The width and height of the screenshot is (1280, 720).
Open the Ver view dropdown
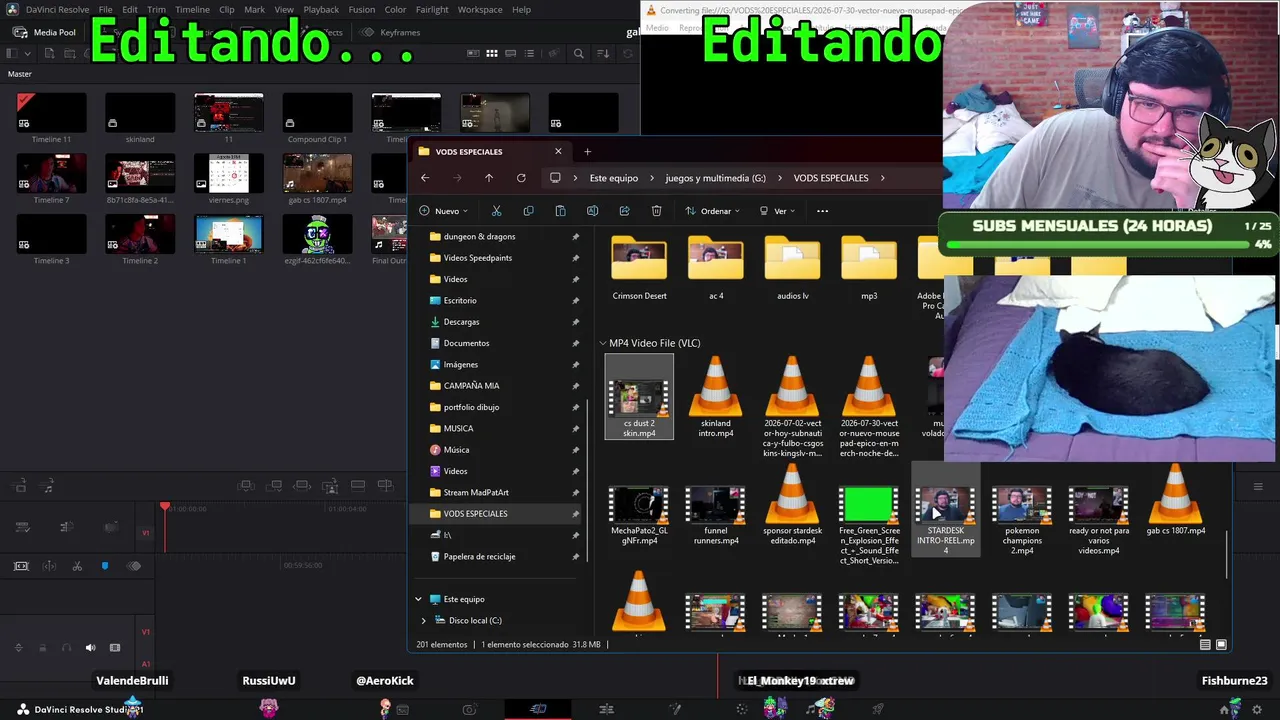777,211
